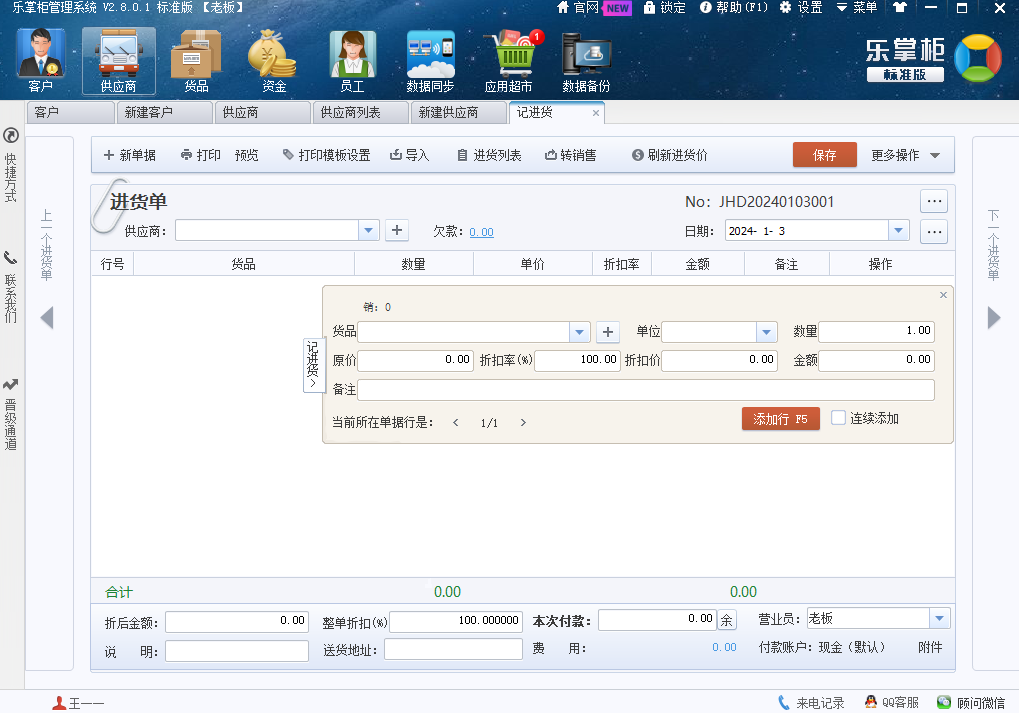Open the 更多操作 dropdown menu
Image resolution: width=1019 pixels, height=713 pixels.
(905, 155)
